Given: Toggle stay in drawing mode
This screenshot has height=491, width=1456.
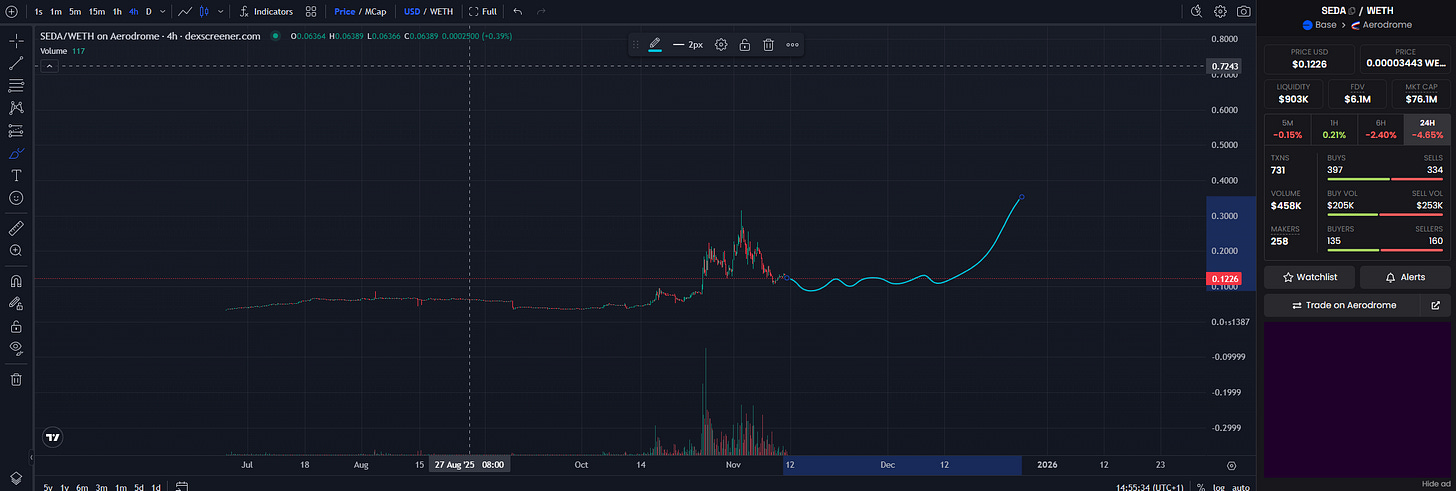Looking at the screenshot, I should [16, 303].
